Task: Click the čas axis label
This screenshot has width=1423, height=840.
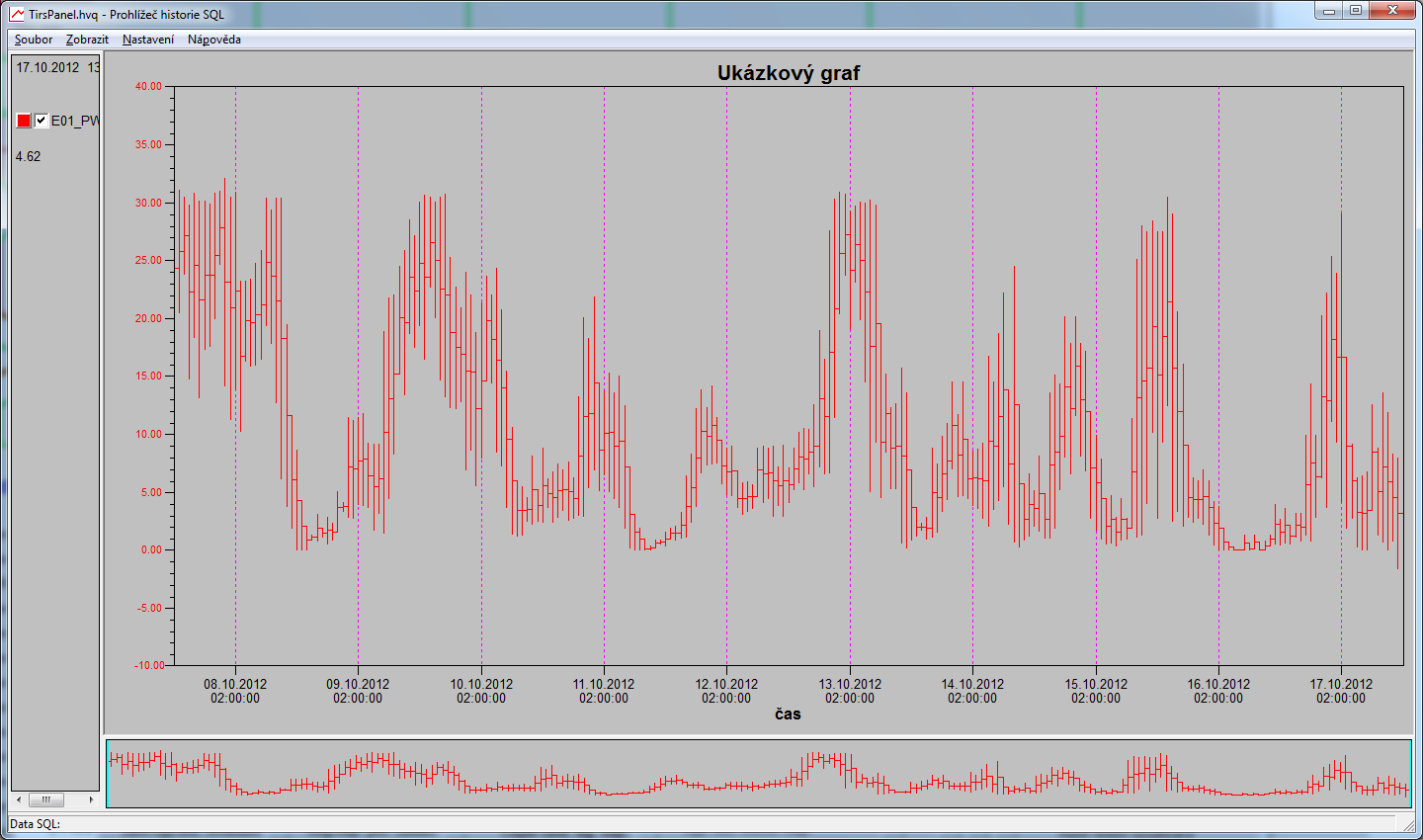Action: point(788,714)
